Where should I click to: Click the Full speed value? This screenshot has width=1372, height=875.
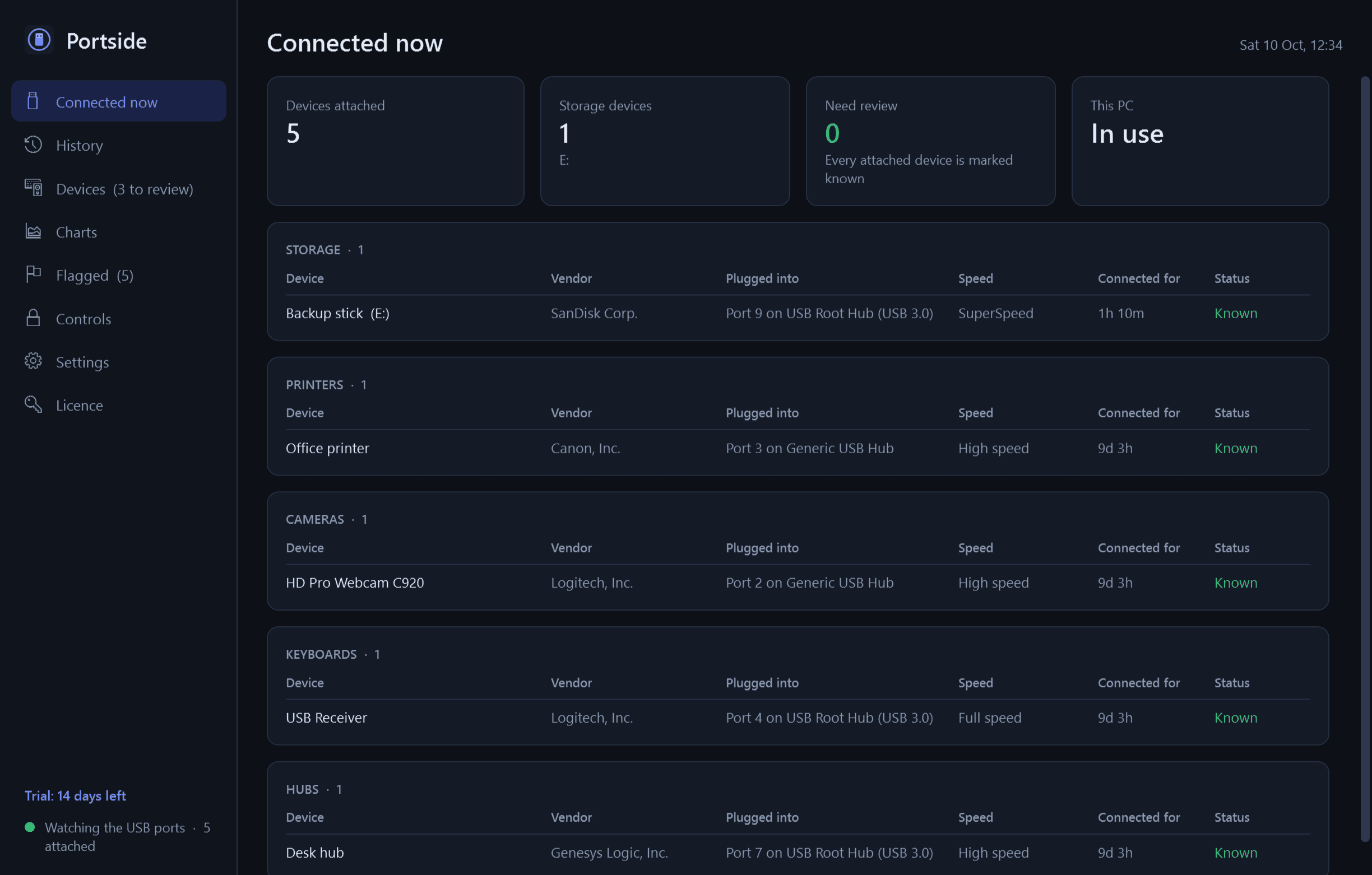click(990, 718)
